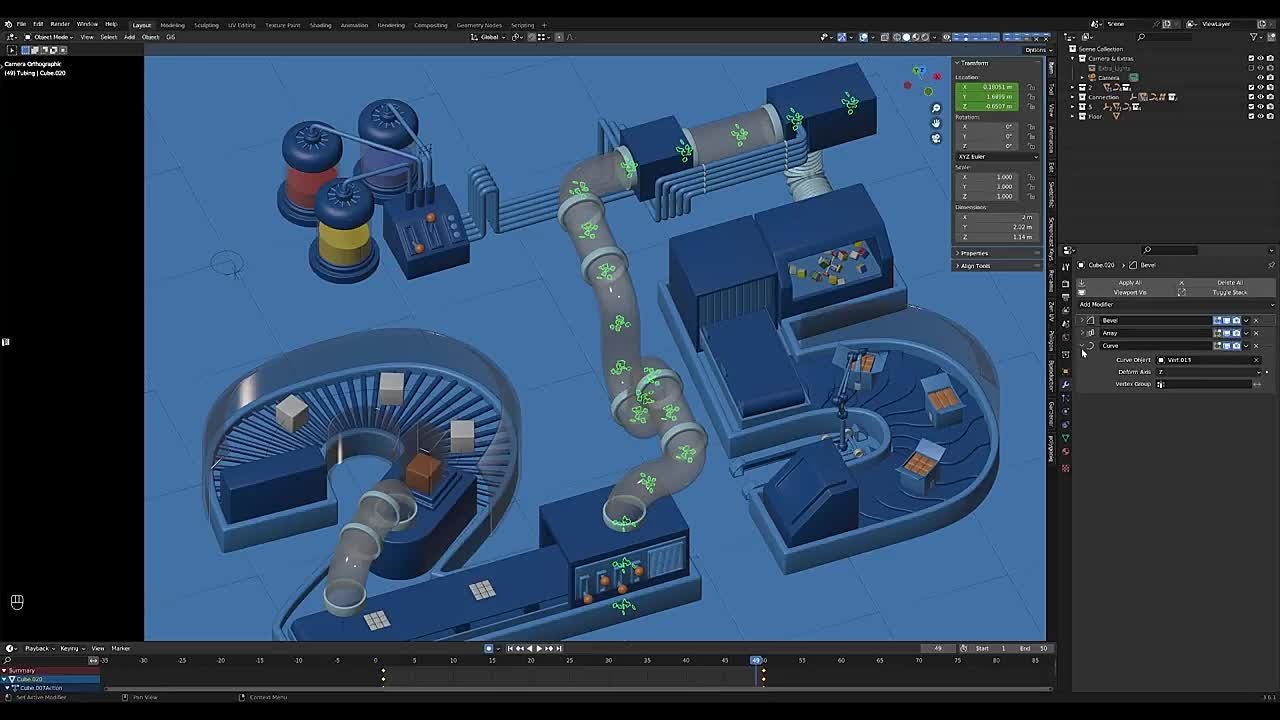The width and height of the screenshot is (1280, 720).
Task: Click the Apply All button
Action: point(1130,283)
